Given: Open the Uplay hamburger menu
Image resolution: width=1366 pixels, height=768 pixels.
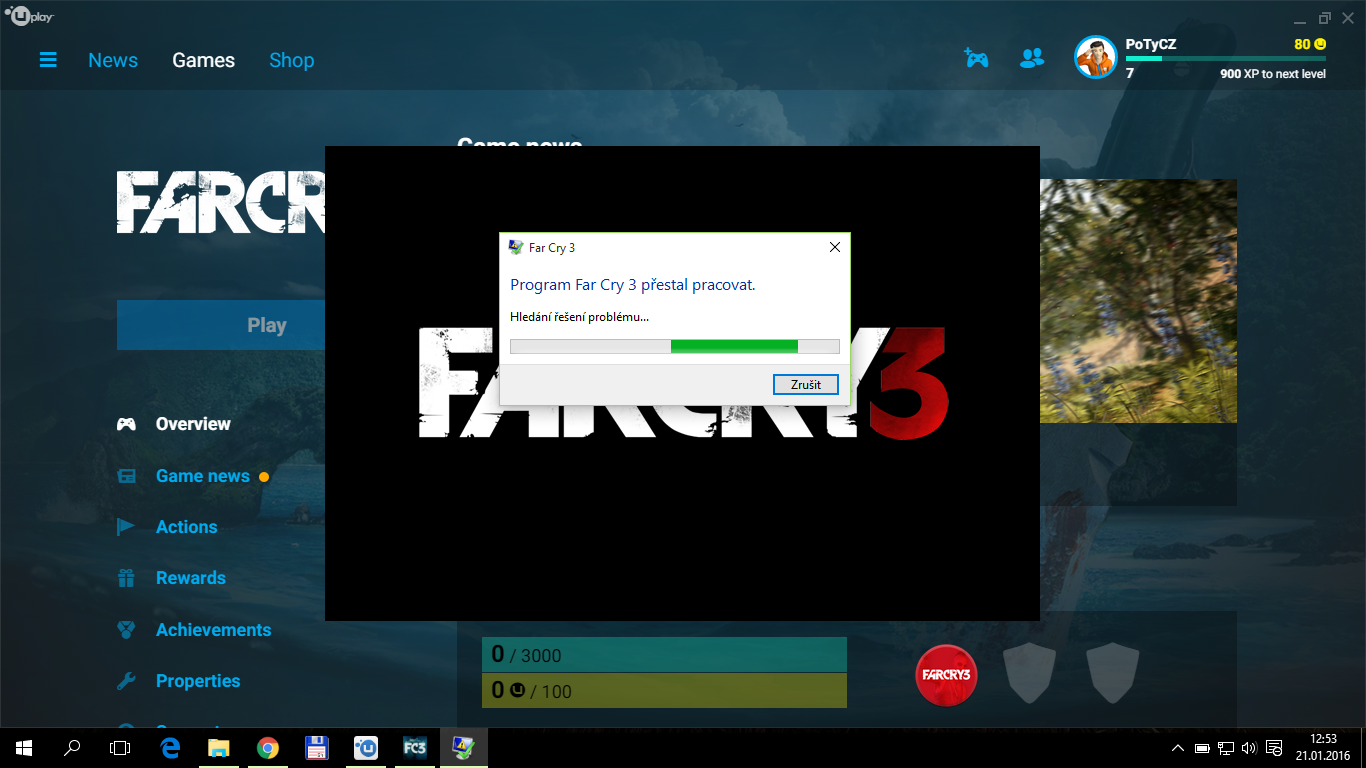Looking at the screenshot, I should 48,60.
